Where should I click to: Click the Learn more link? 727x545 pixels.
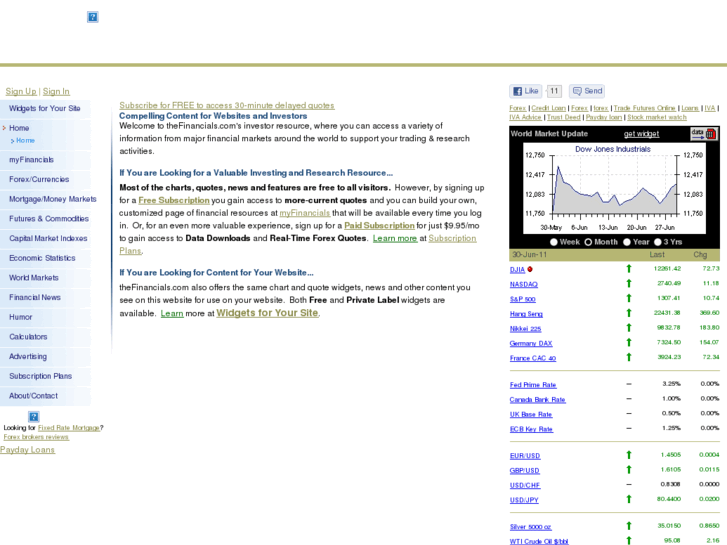tap(395, 238)
